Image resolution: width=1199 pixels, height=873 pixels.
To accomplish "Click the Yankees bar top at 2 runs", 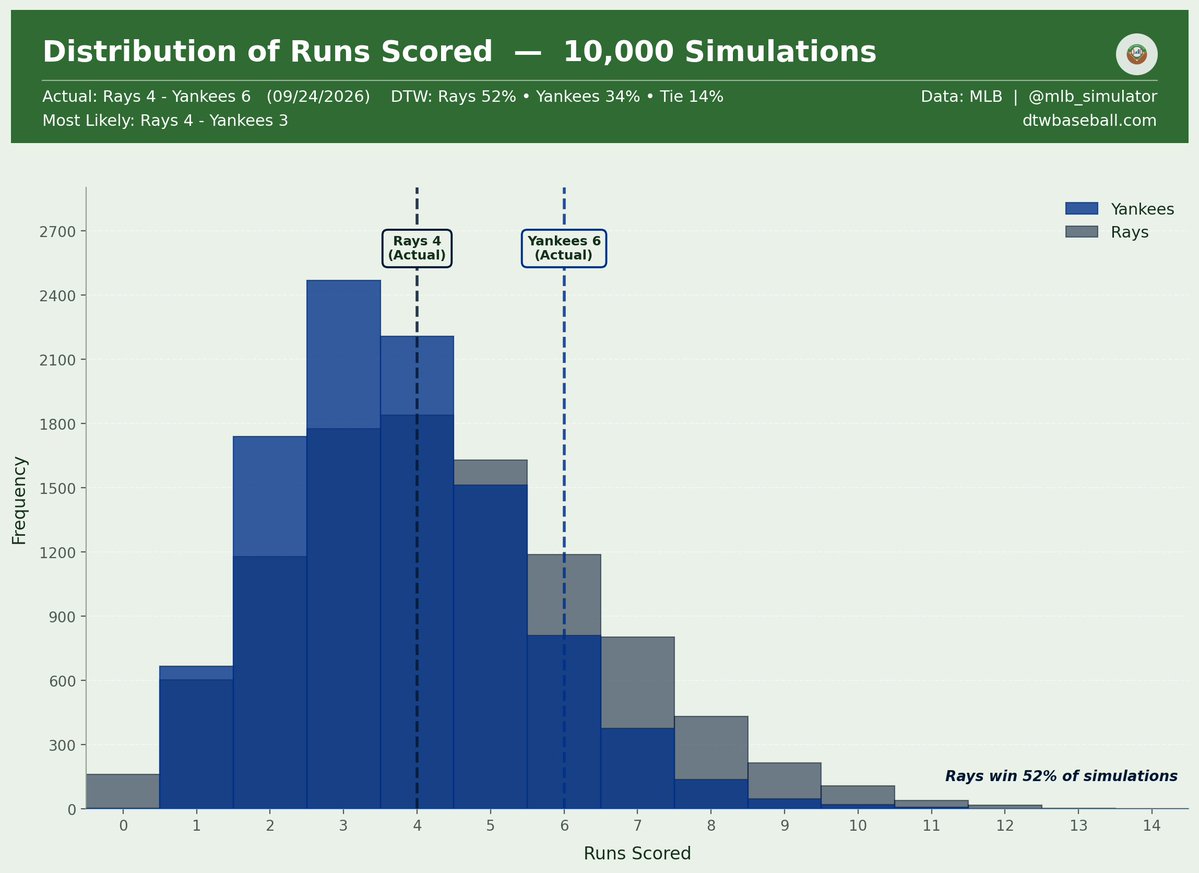I will click(270, 496).
